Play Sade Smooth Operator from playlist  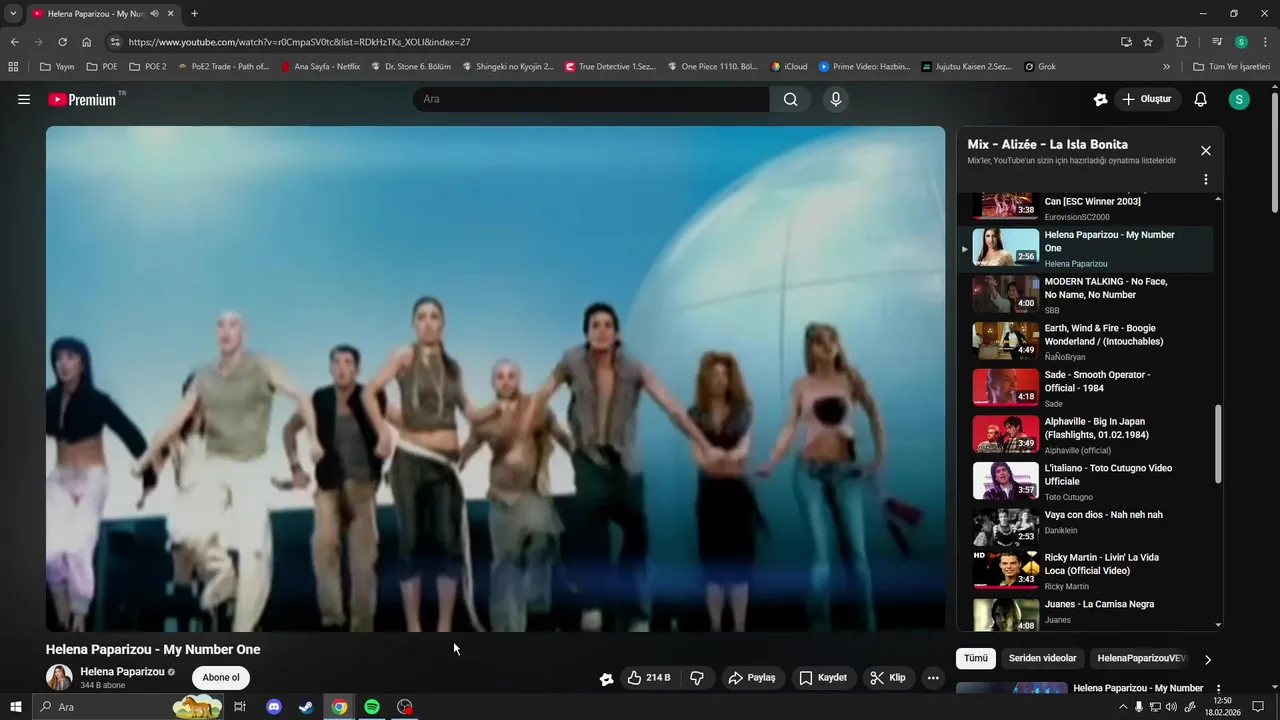click(1085, 388)
